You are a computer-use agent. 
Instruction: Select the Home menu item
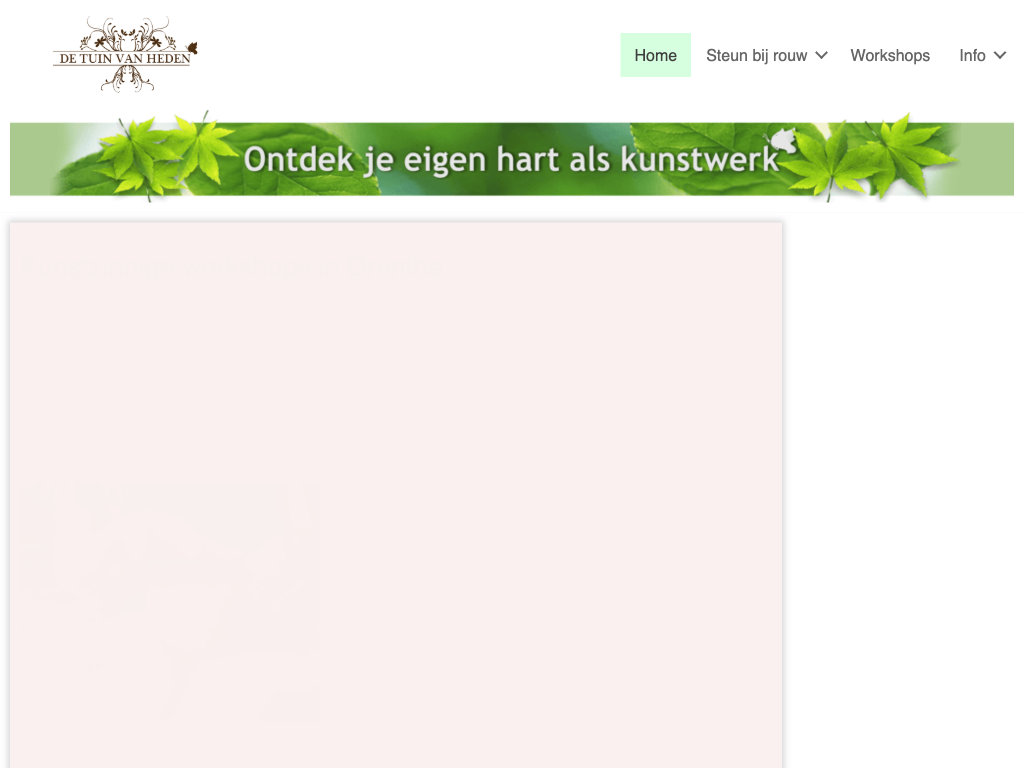tap(655, 56)
